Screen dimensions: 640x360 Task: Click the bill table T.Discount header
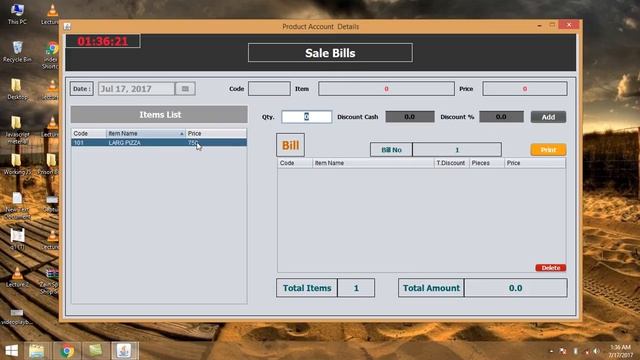tap(451, 163)
